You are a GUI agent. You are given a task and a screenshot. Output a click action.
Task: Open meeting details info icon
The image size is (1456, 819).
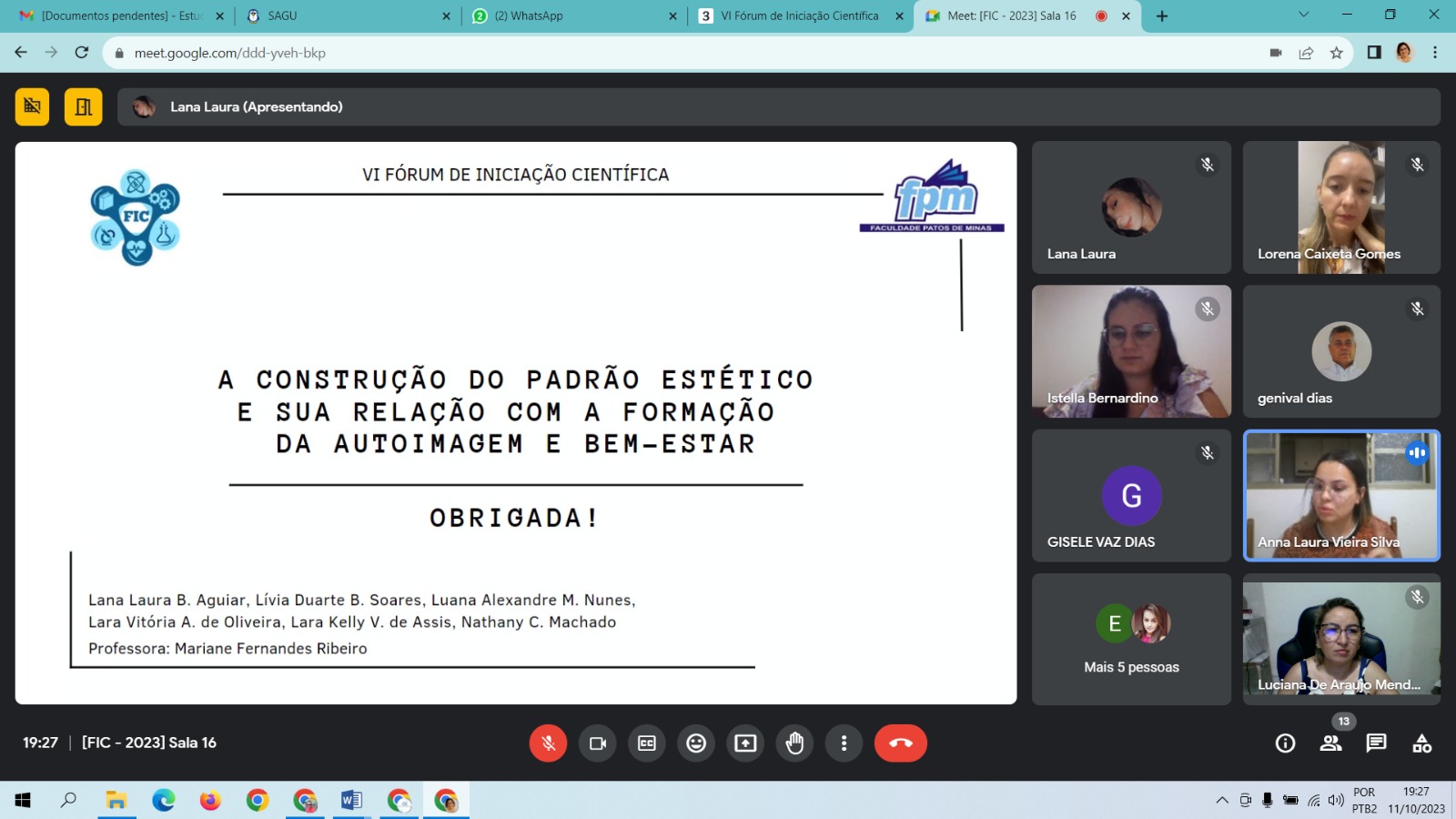tap(1285, 743)
